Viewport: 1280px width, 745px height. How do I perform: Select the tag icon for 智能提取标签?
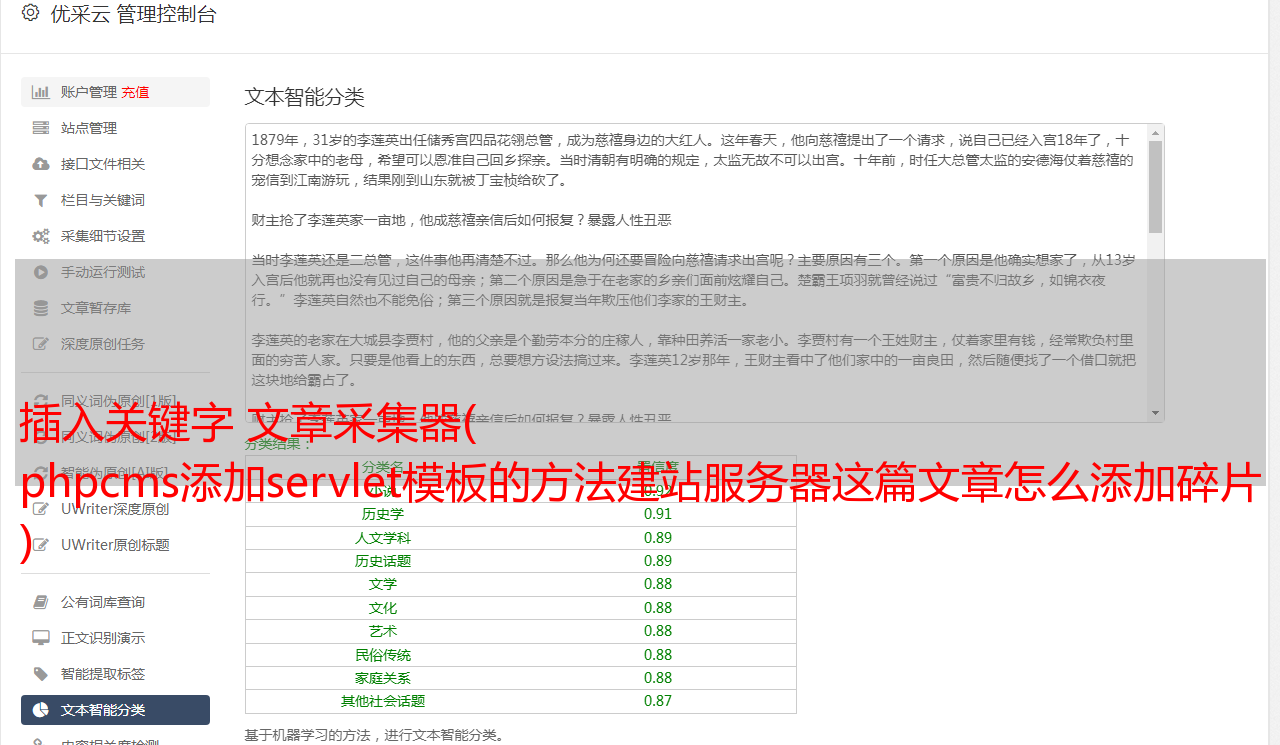coord(41,674)
